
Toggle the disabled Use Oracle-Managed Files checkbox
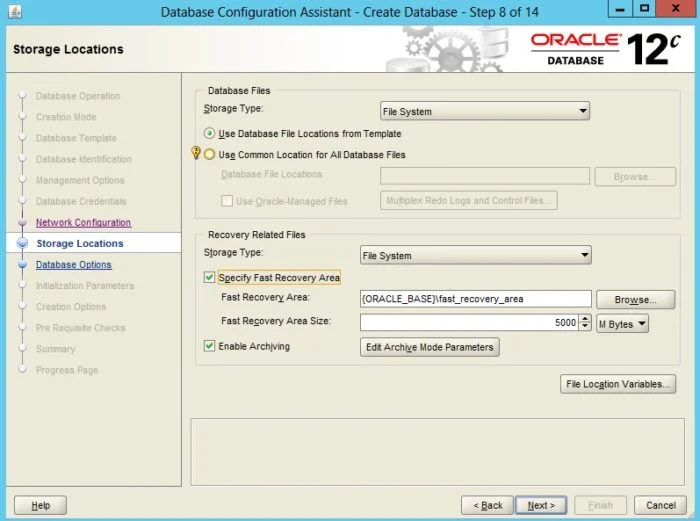coord(227,201)
